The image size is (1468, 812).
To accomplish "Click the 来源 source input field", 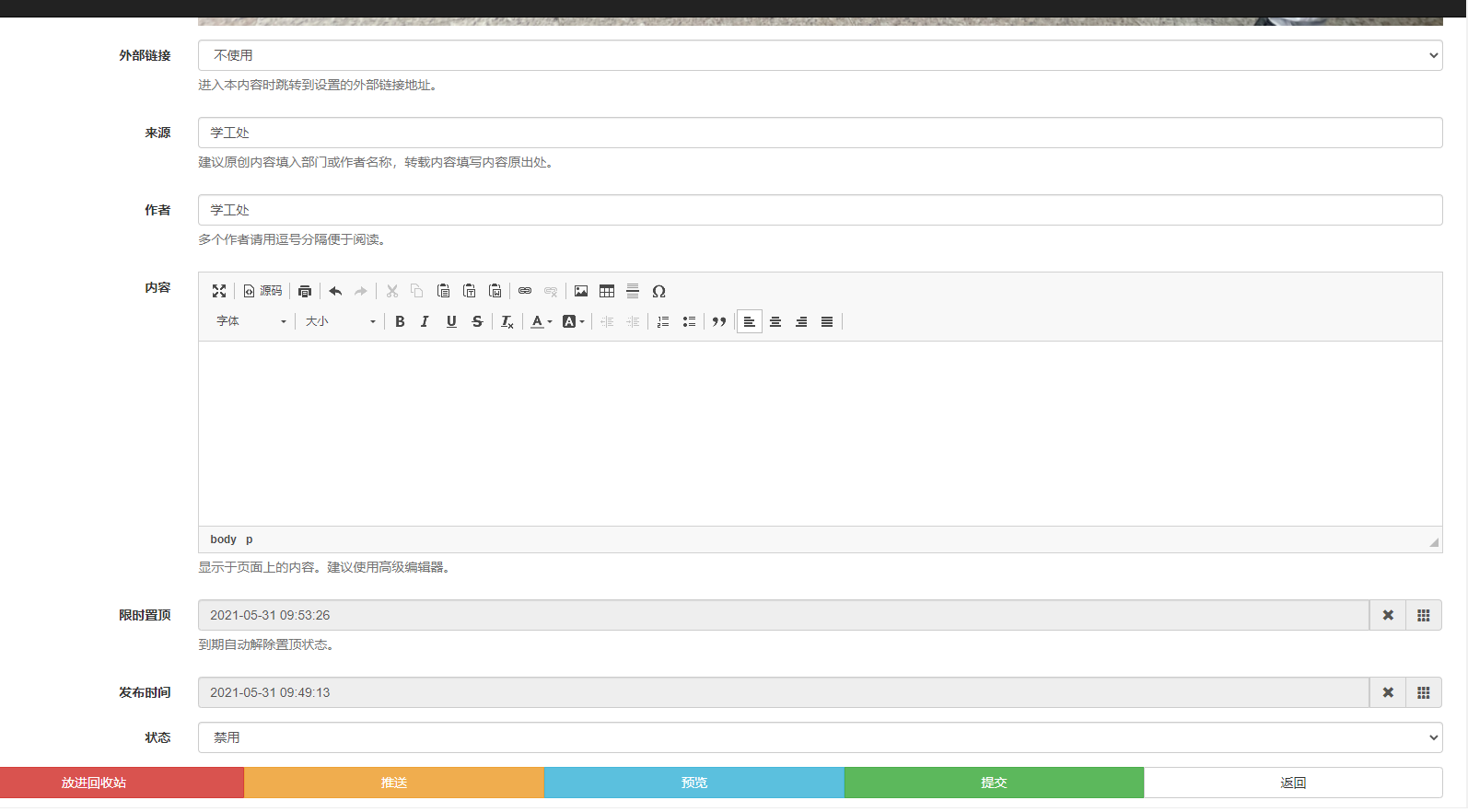I will (820, 133).
